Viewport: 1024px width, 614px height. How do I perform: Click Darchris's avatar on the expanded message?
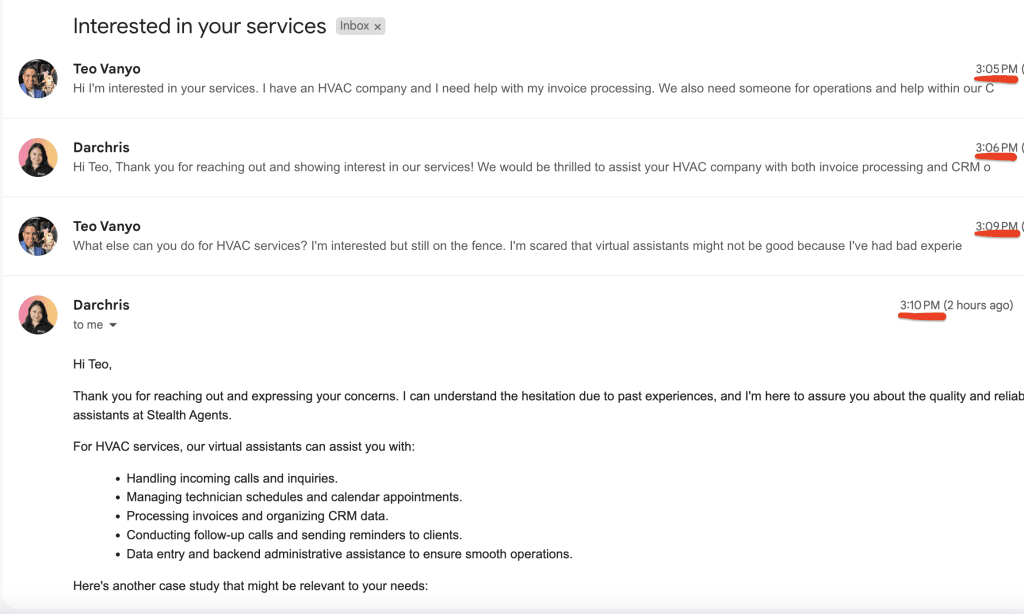38,315
